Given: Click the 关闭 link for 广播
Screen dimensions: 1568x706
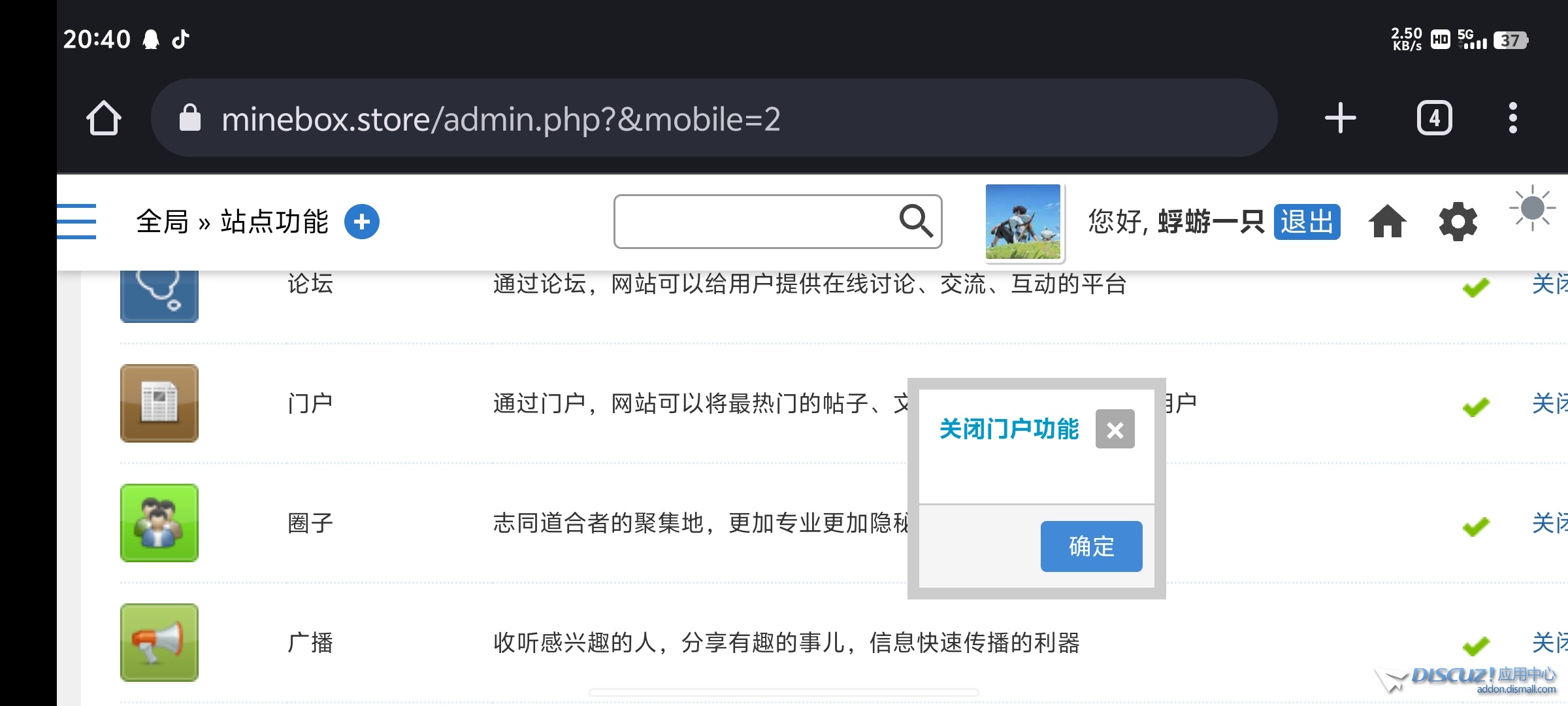Looking at the screenshot, I should coord(1550,643).
